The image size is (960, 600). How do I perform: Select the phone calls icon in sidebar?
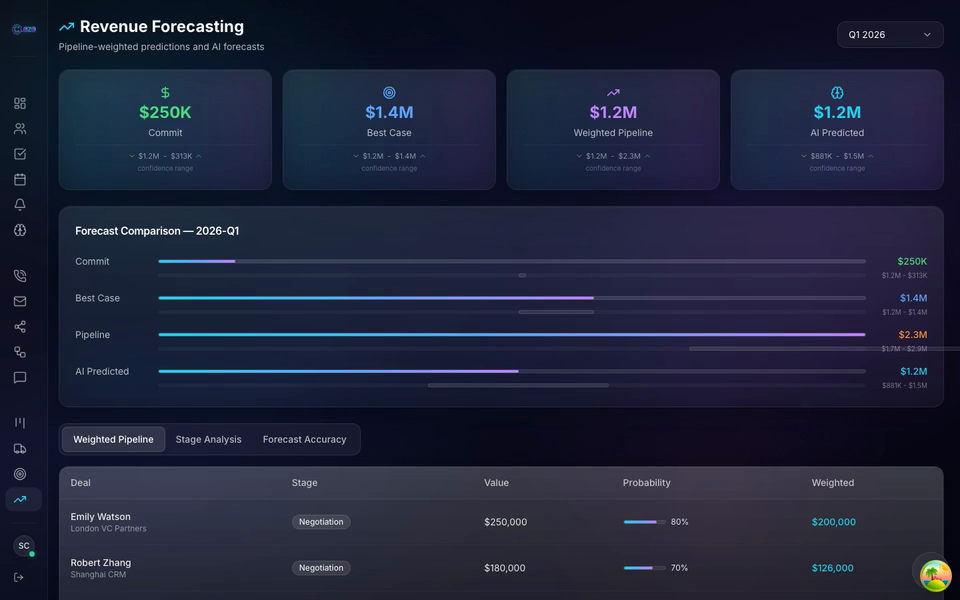tap(21, 275)
